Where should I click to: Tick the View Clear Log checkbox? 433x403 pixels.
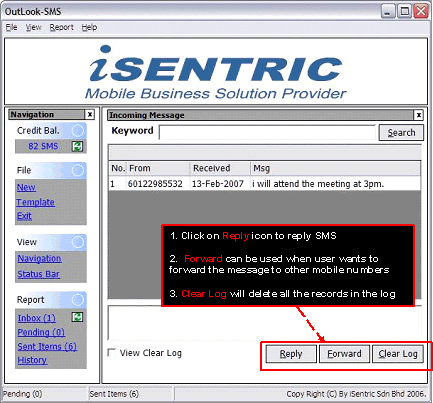tap(112, 352)
